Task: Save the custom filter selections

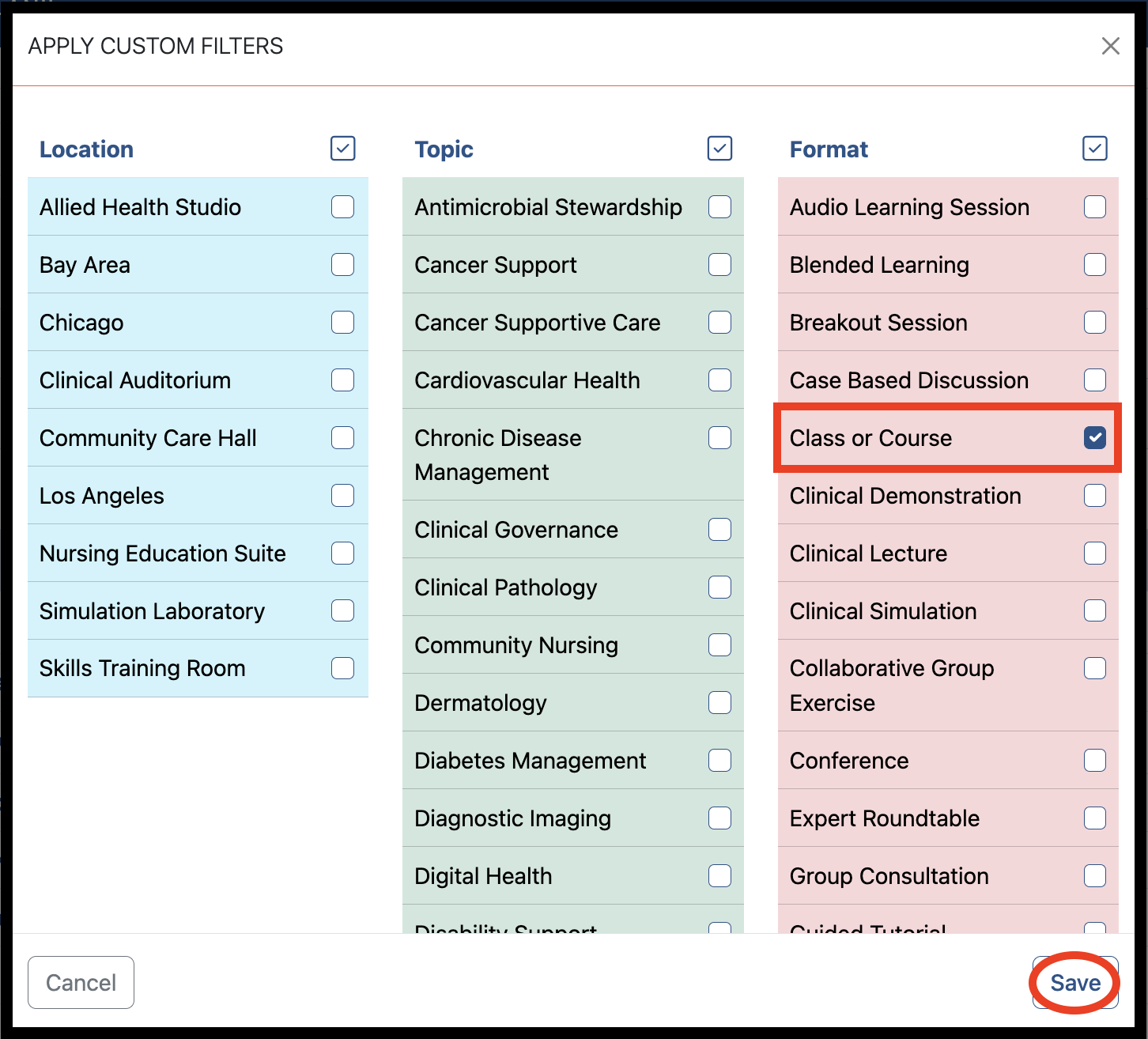Action: (1075, 983)
